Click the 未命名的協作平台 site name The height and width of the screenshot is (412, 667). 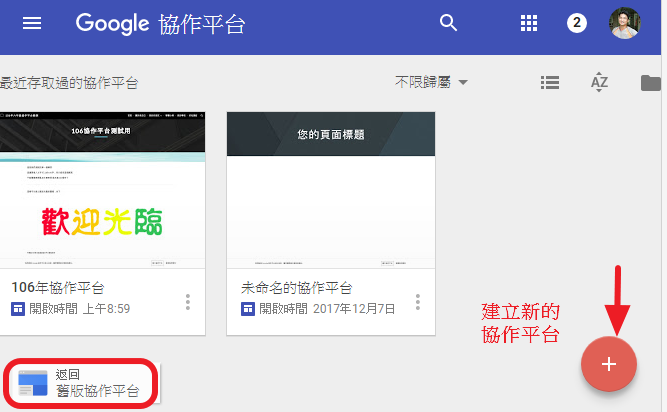(296, 288)
